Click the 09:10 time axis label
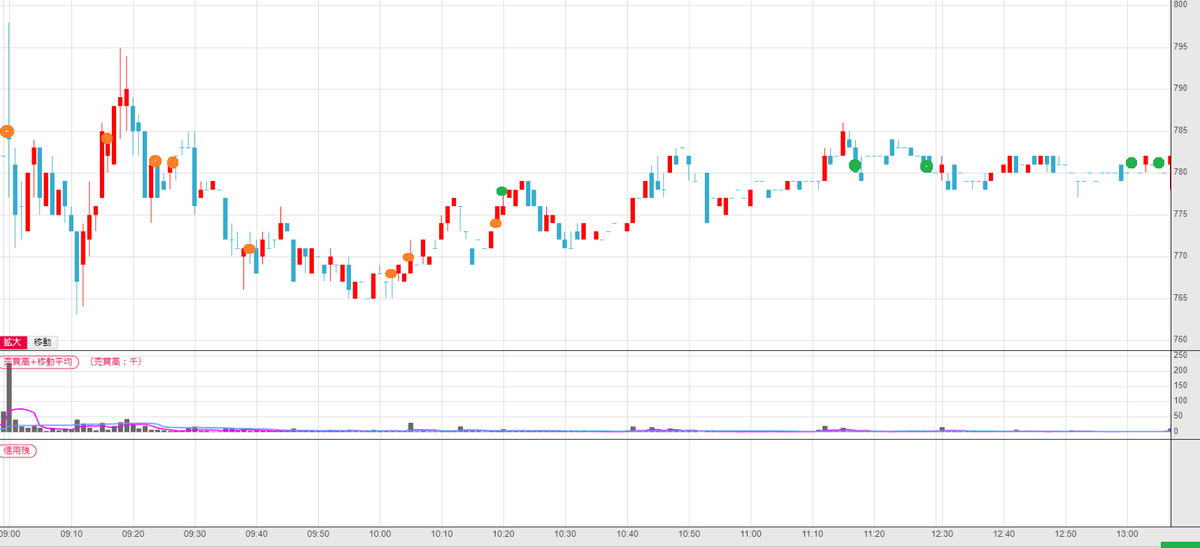Image resolution: width=1200 pixels, height=548 pixels. pyautogui.click(x=72, y=534)
